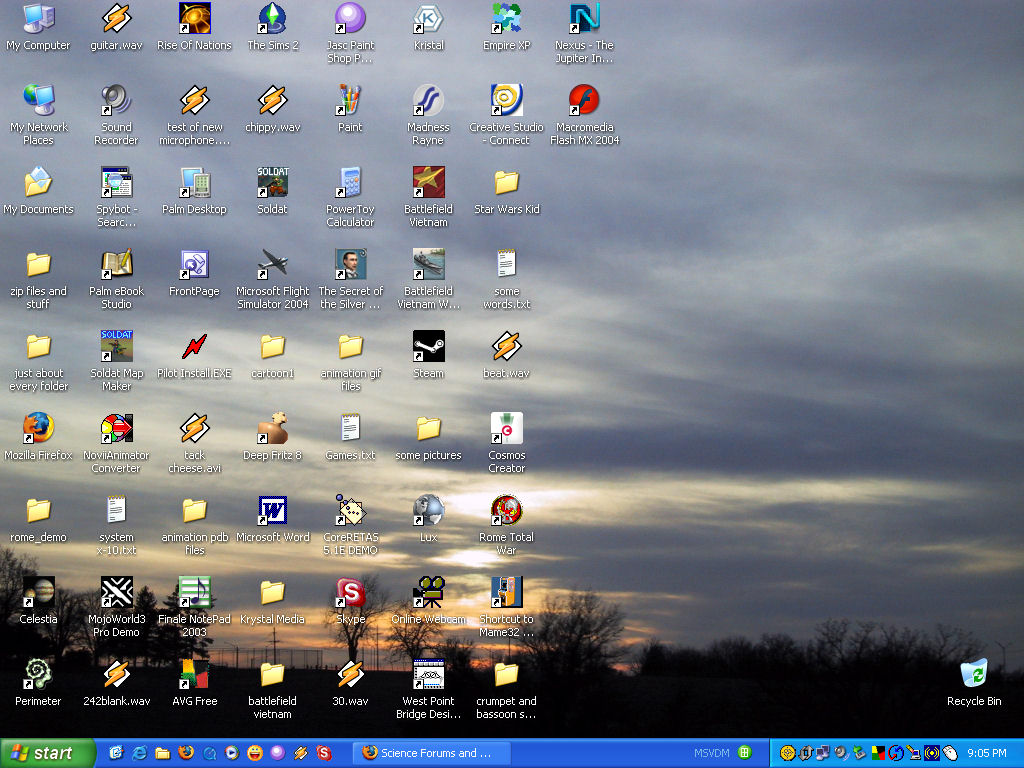Select the Star Wars Kid folder
Screen dimensions: 1024x768
tap(506, 183)
